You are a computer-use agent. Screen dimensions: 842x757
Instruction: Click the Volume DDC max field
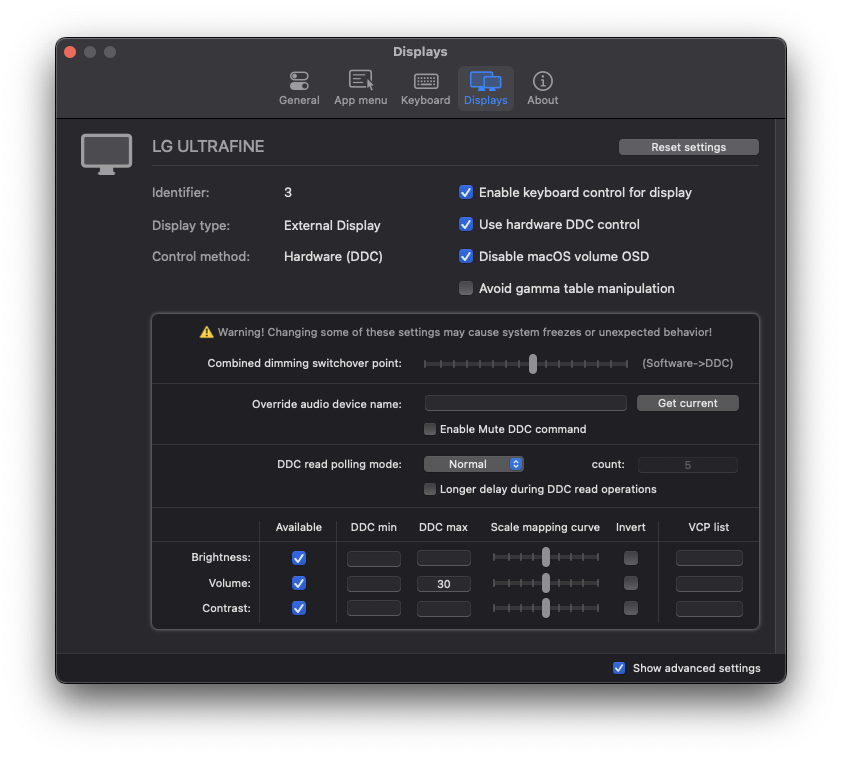point(443,584)
